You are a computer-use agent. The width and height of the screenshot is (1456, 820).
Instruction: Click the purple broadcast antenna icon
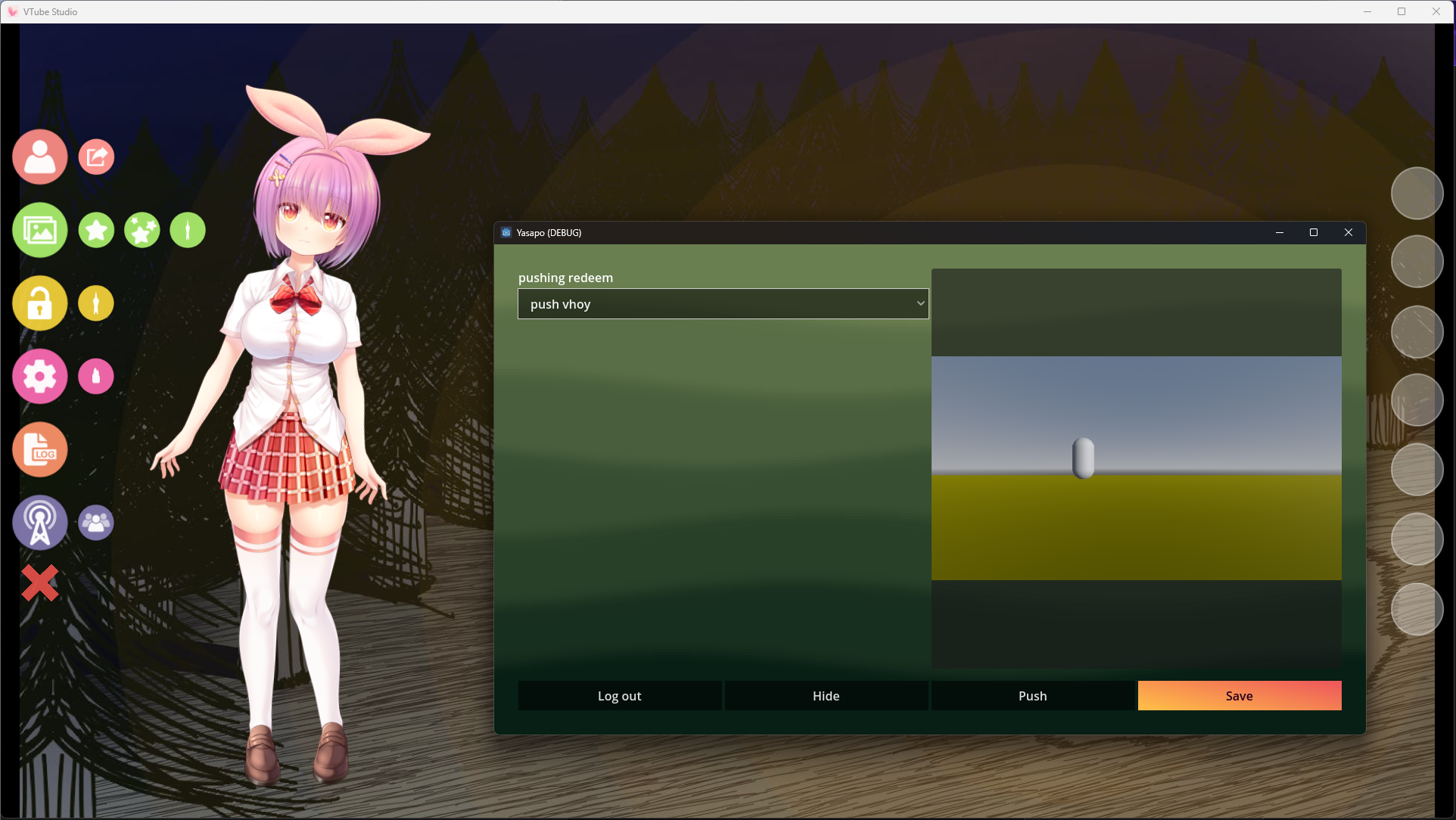39,523
